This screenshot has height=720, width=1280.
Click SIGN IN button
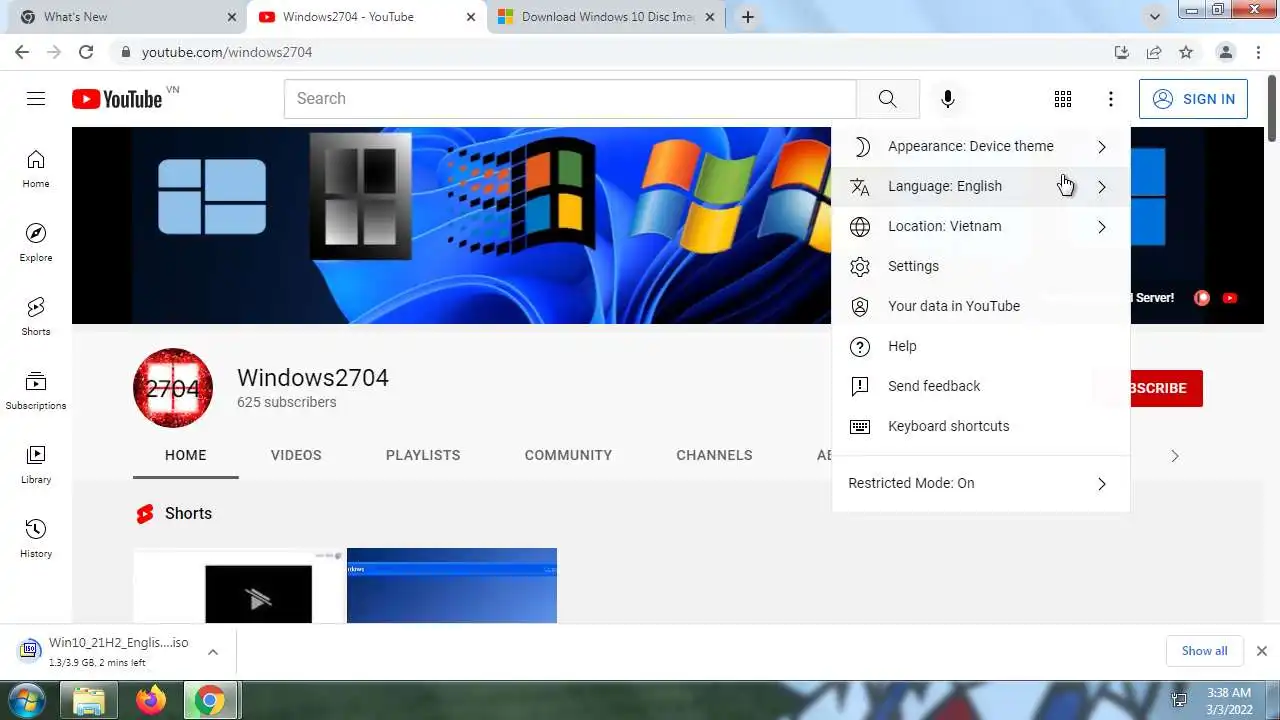1193,99
